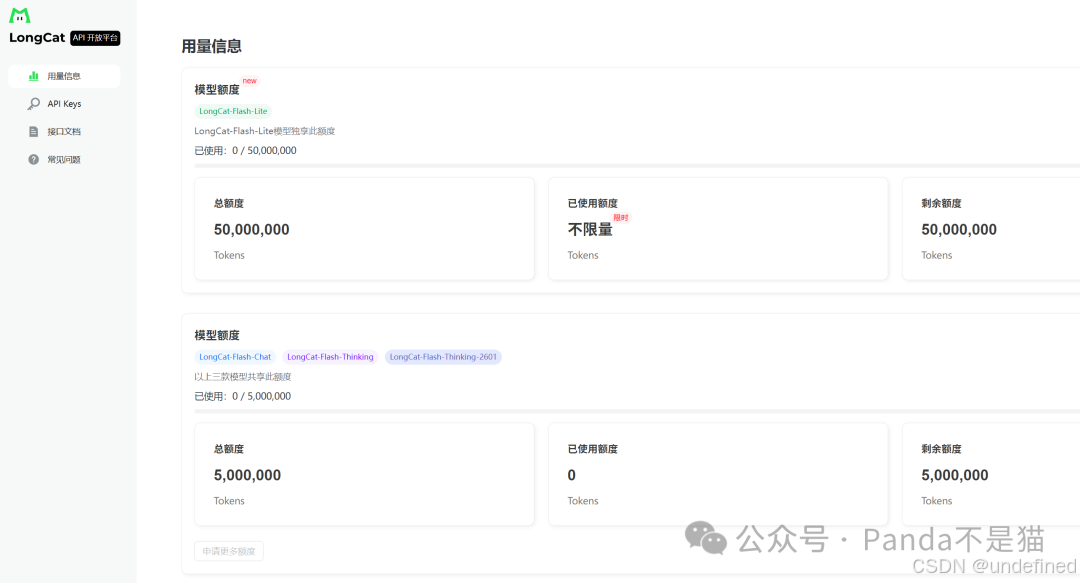Click the 5,000,000 shared quota progress bar
1080x583 pixels.
pyautogui.click(x=637, y=411)
